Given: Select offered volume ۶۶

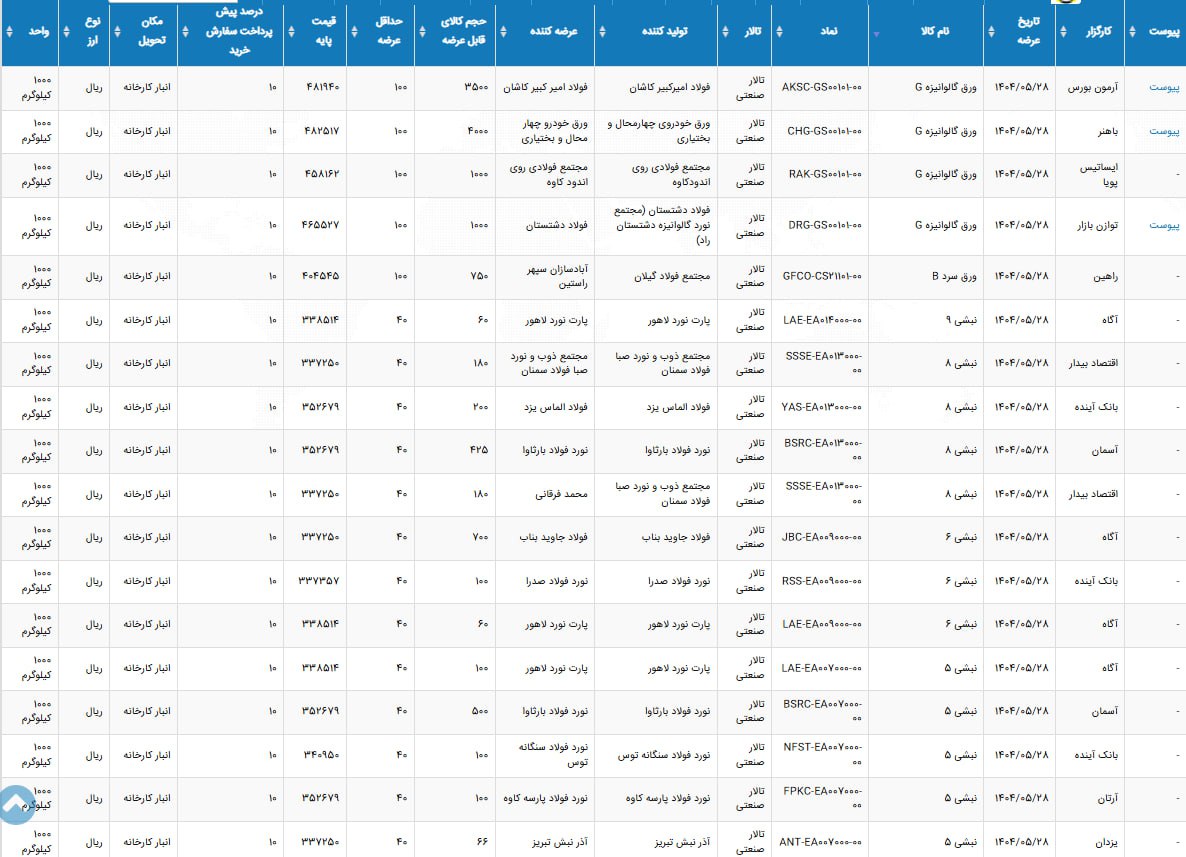Looking at the screenshot, I should [483, 843].
